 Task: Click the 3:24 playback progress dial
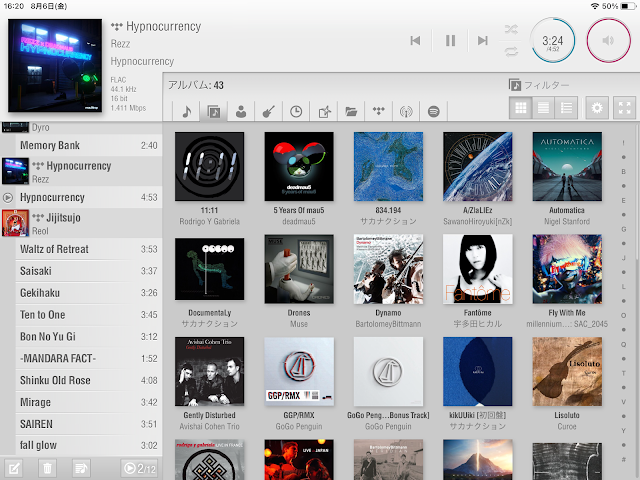click(x=553, y=40)
